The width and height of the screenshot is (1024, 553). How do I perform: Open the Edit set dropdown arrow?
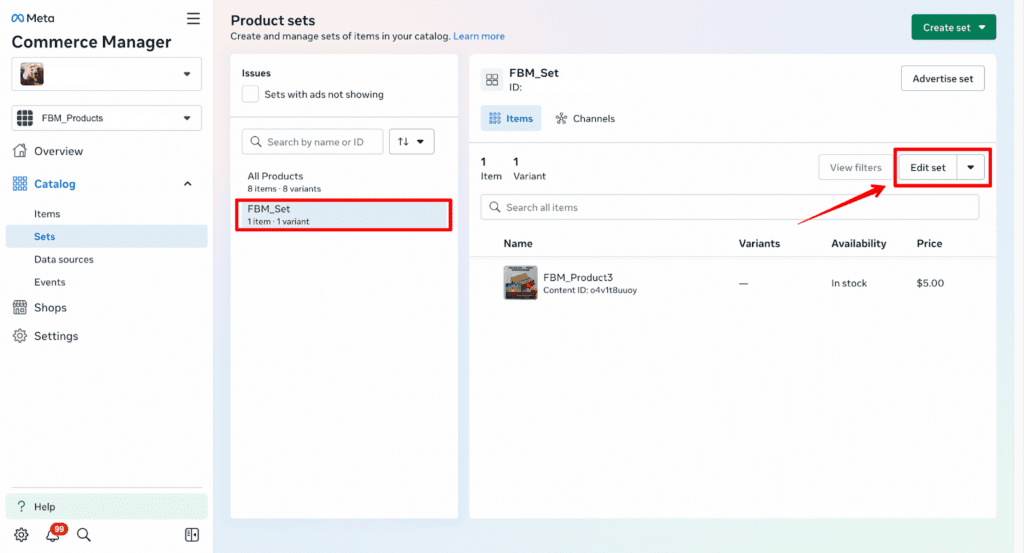point(971,167)
